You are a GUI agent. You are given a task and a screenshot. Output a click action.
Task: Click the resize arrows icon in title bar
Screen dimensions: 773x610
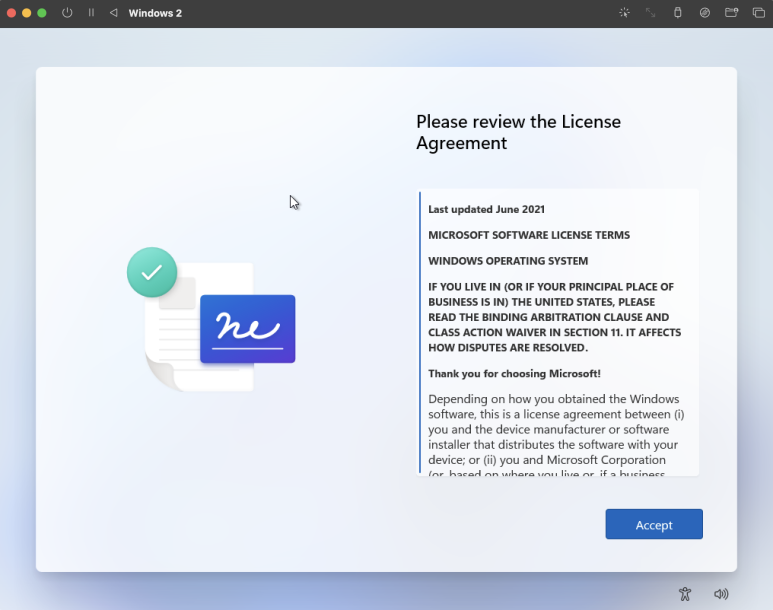click(651, 13)
